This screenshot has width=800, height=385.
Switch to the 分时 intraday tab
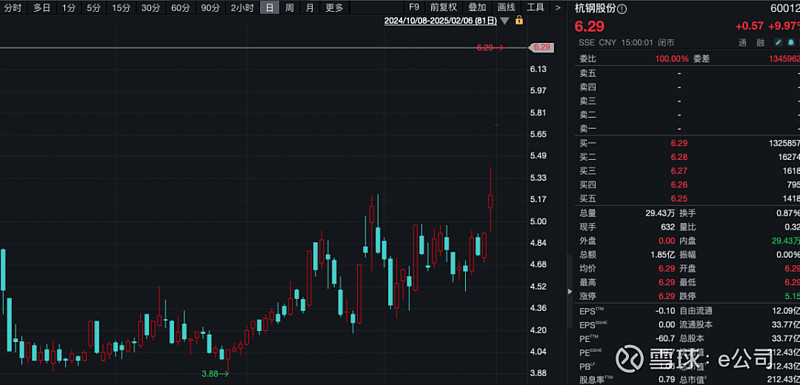pyautogui.click(x=12, y=8)
